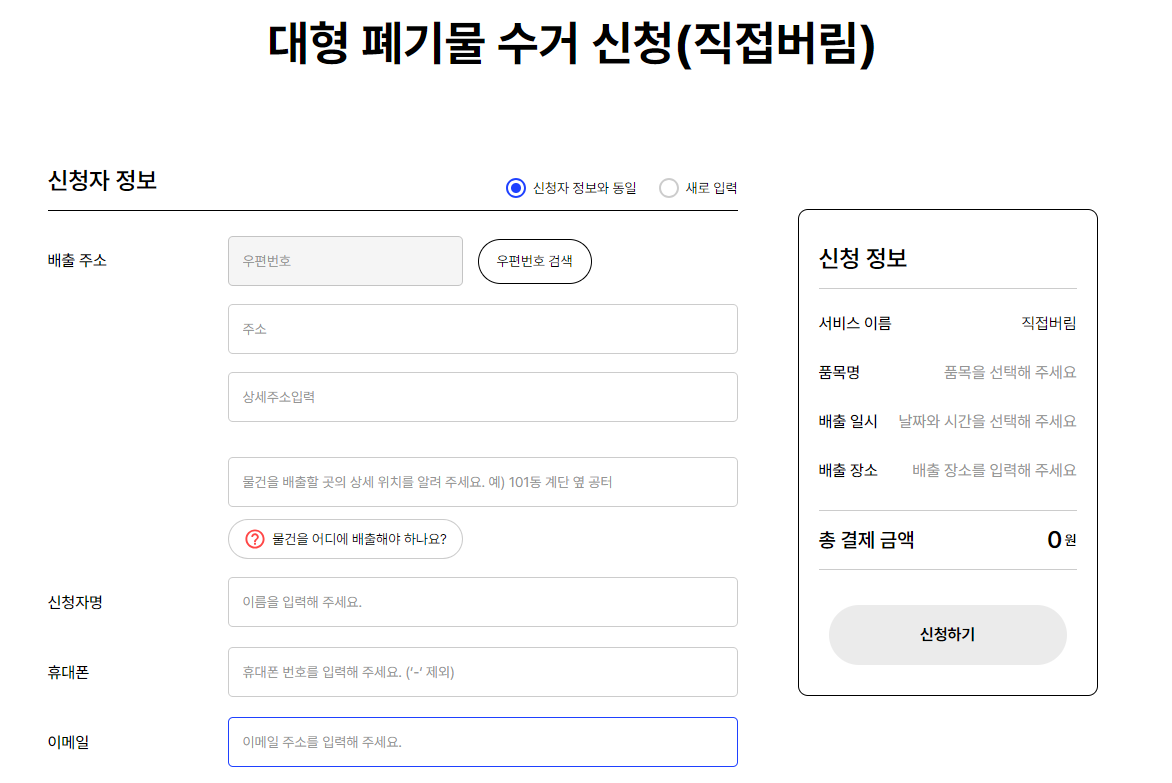Click the 직접버림 service name text
Viewport: 1172px width, 783px height.
point(1047,323)
